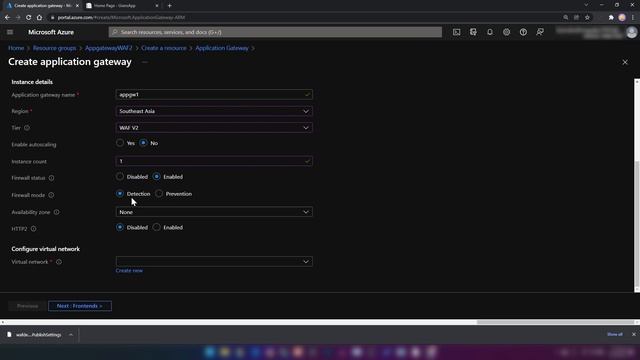The width and height of the screenshot is (640, 360).
Task: Open a new browser tab
Action: pyautogui.click(x=169, y=6)
